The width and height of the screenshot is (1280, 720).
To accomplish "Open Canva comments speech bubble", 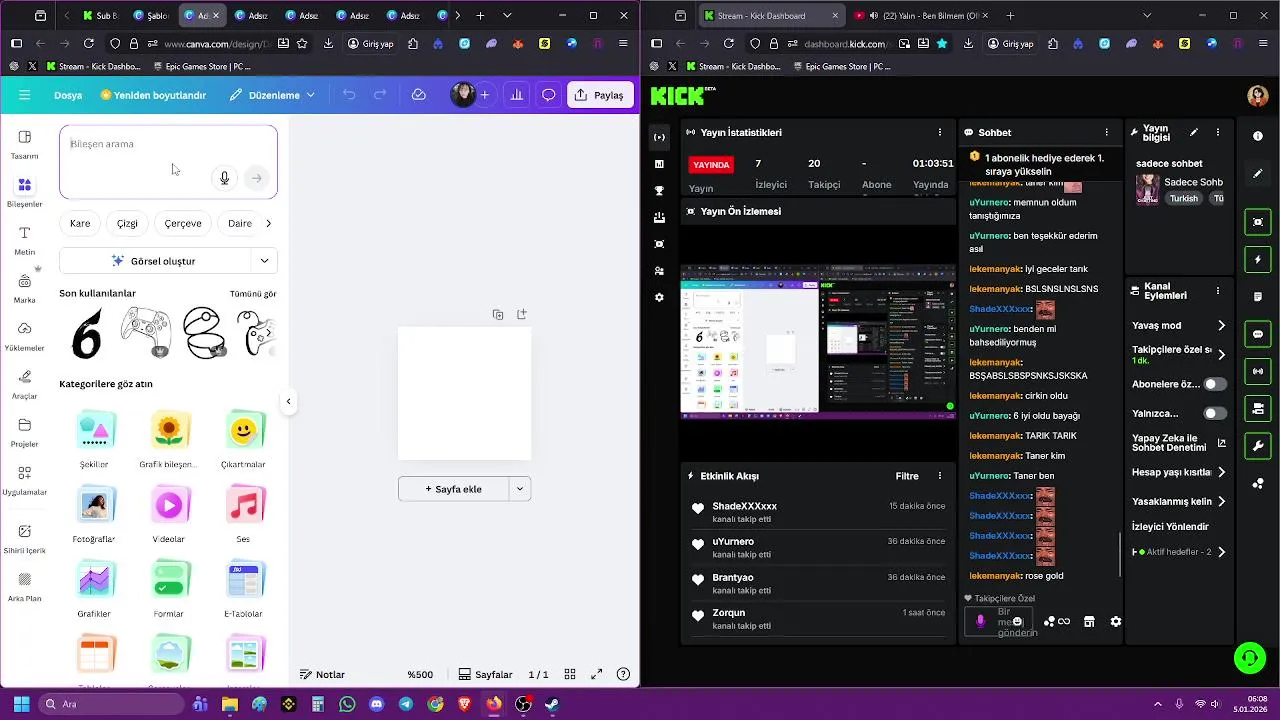I will pos(549,95).
